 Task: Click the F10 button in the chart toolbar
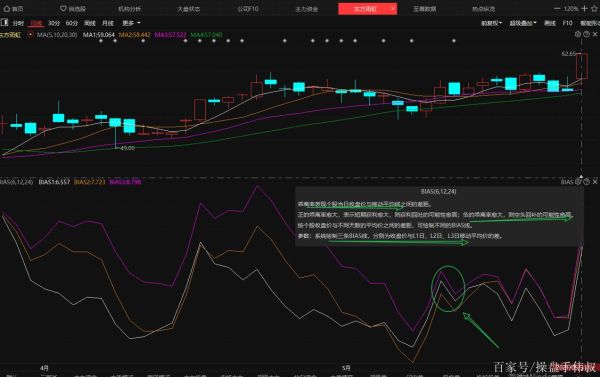tap(567, 23)
